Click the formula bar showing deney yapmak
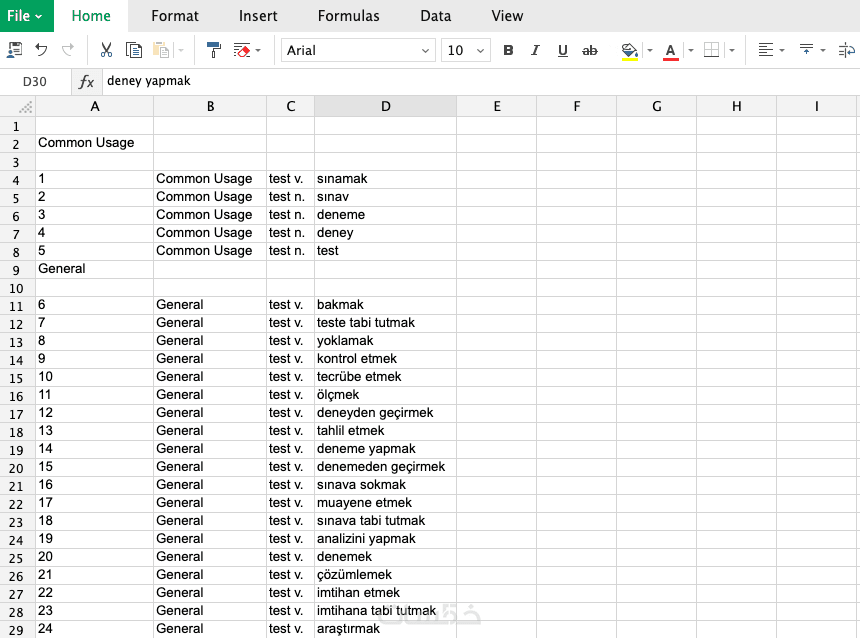 [480, 81]
